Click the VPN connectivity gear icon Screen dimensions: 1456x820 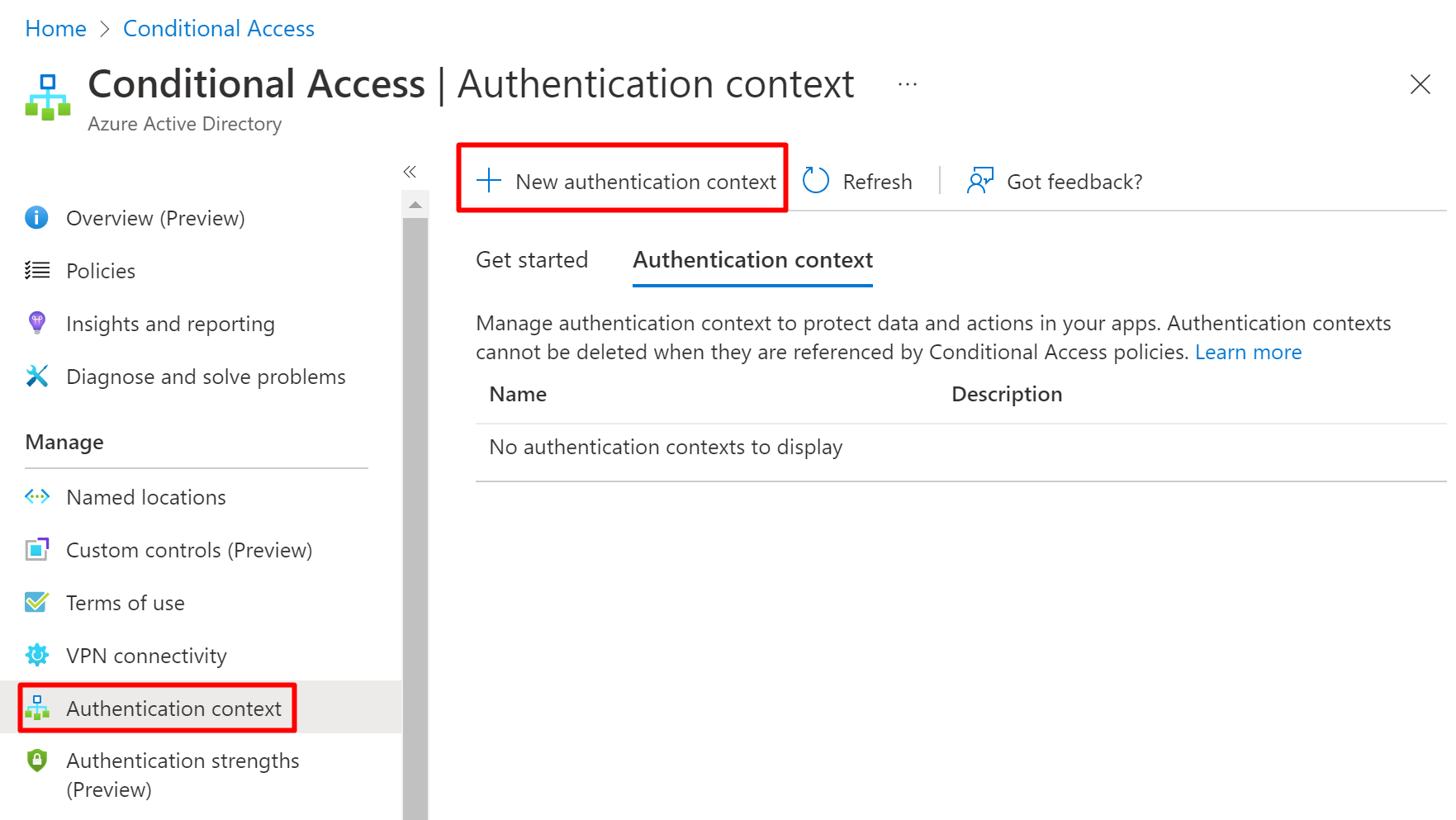pos(36,656)
